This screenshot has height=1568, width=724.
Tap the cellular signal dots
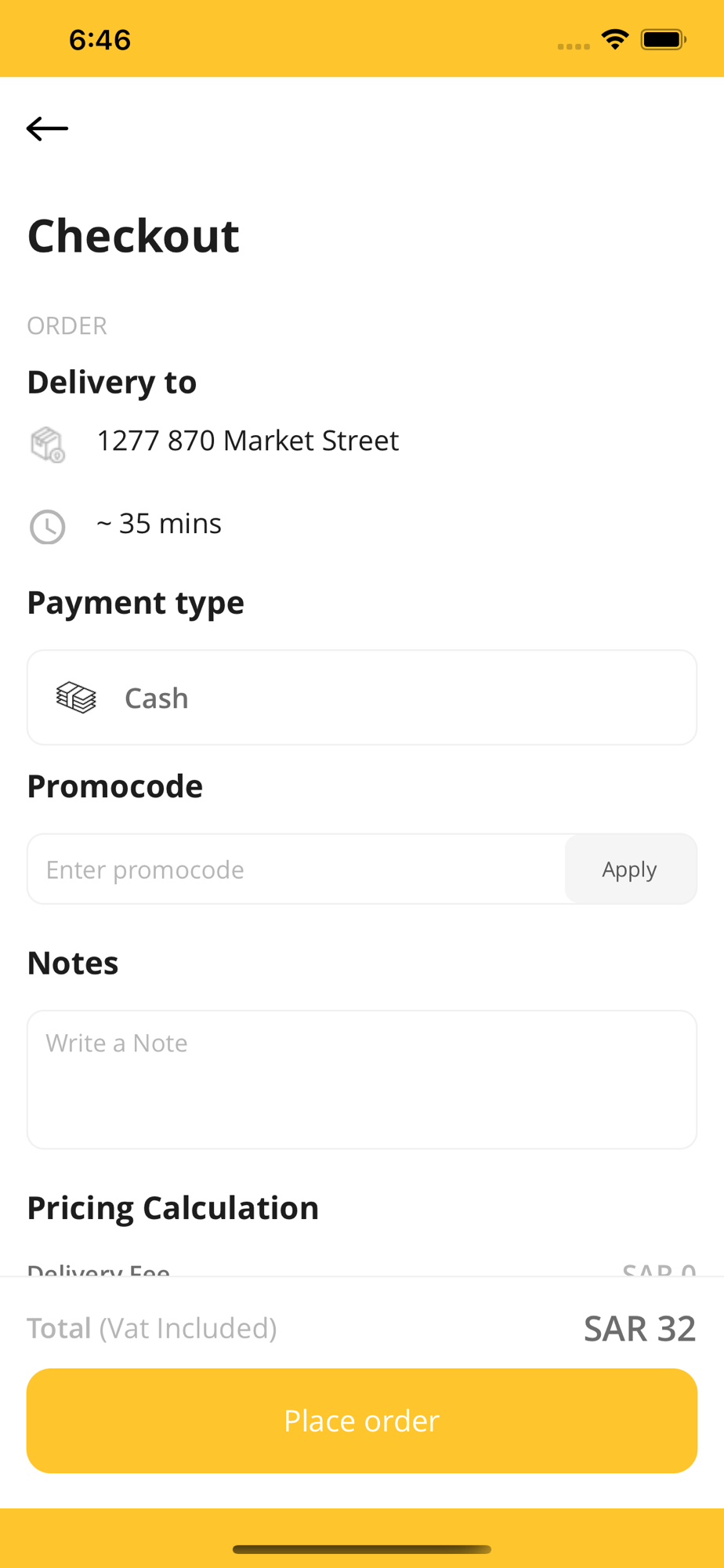pos(574,46)
